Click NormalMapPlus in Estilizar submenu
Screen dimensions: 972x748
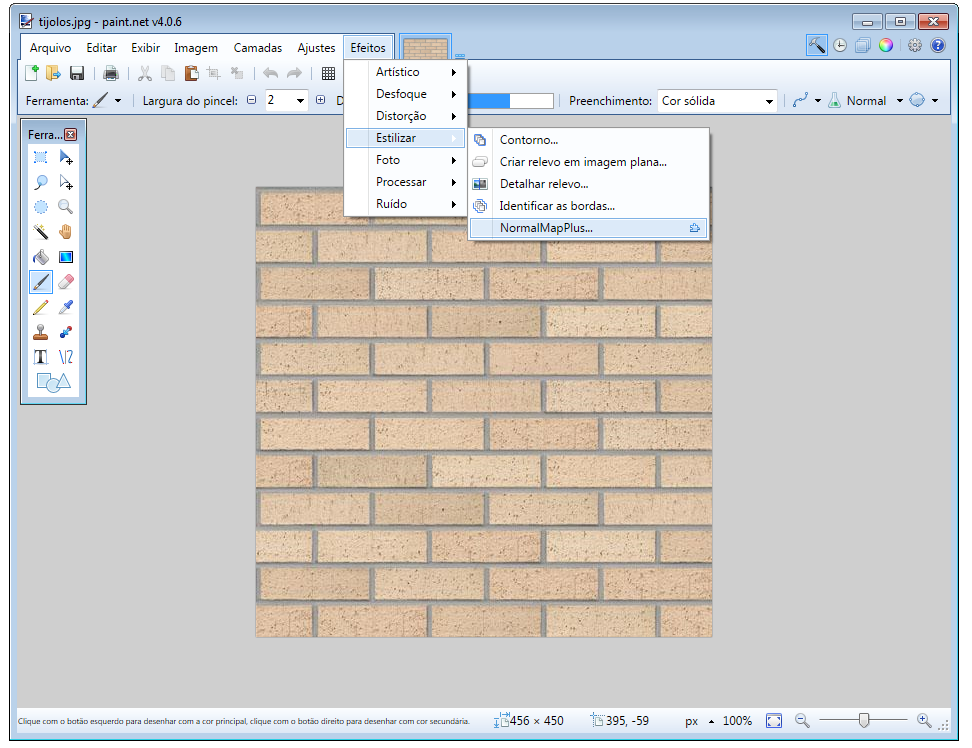[x=546, y=228]
